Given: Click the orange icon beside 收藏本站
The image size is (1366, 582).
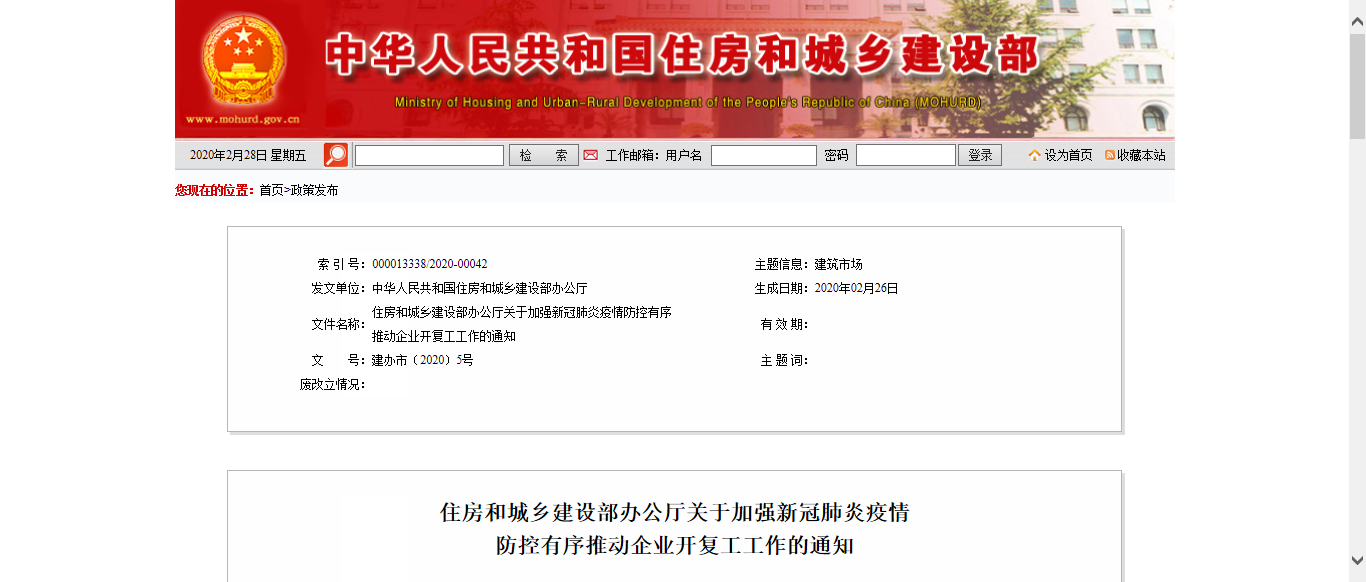Looking at the screenshot, I should coord(1109,155).
